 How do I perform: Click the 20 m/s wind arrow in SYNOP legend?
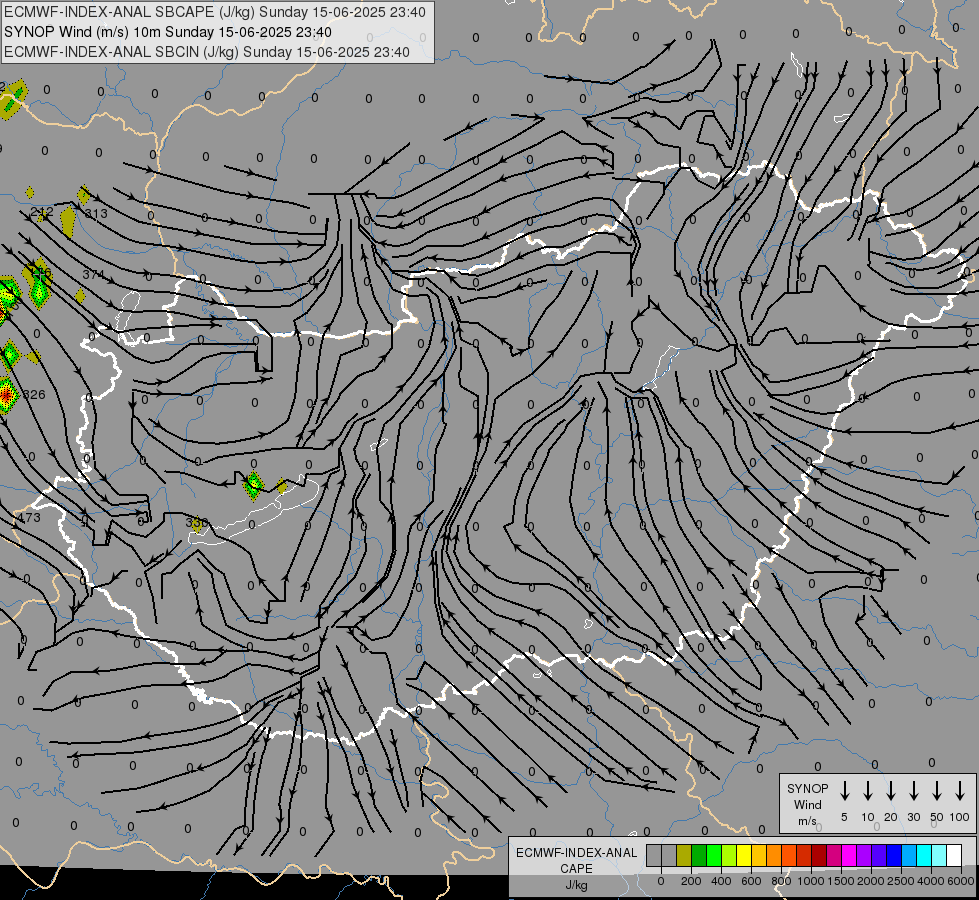[x=890, y=790]
